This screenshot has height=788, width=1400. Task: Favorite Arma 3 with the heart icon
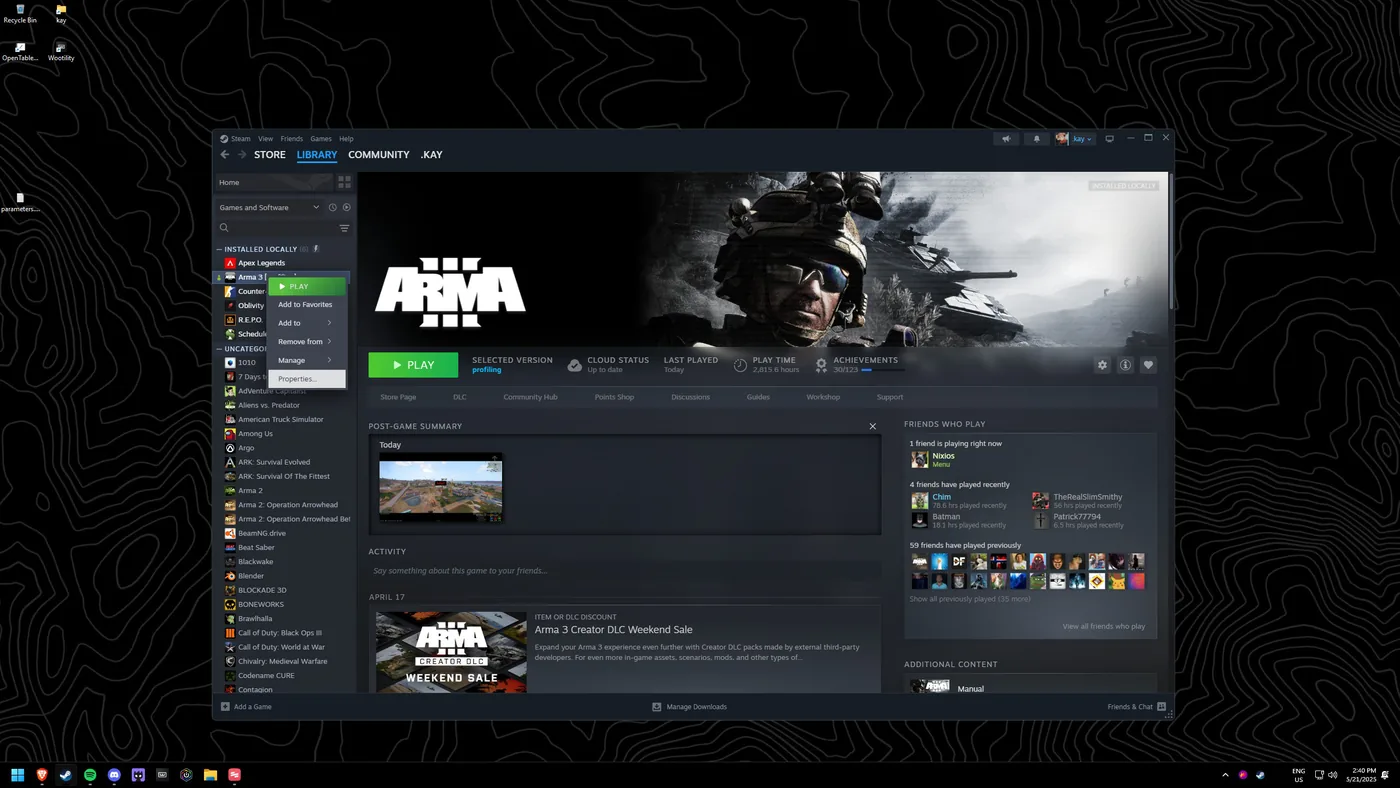[1148, 365]
